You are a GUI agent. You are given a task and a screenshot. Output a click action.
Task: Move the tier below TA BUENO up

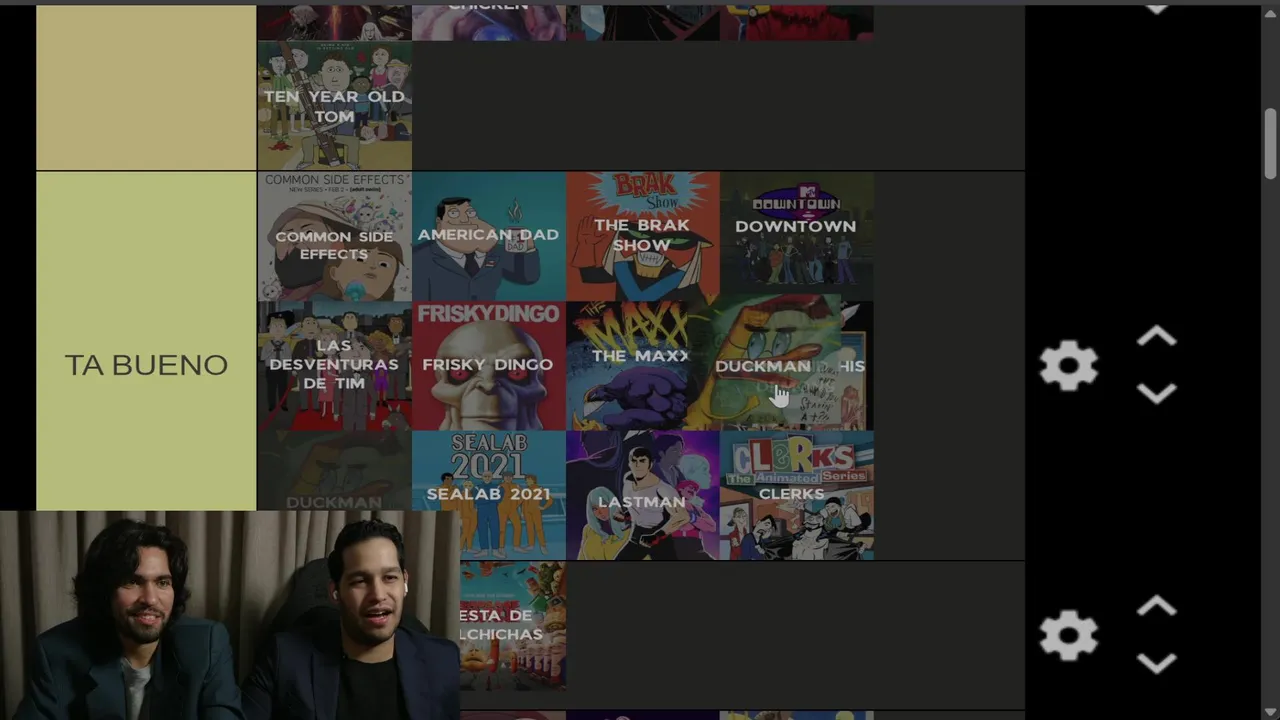pos(1156,607)
